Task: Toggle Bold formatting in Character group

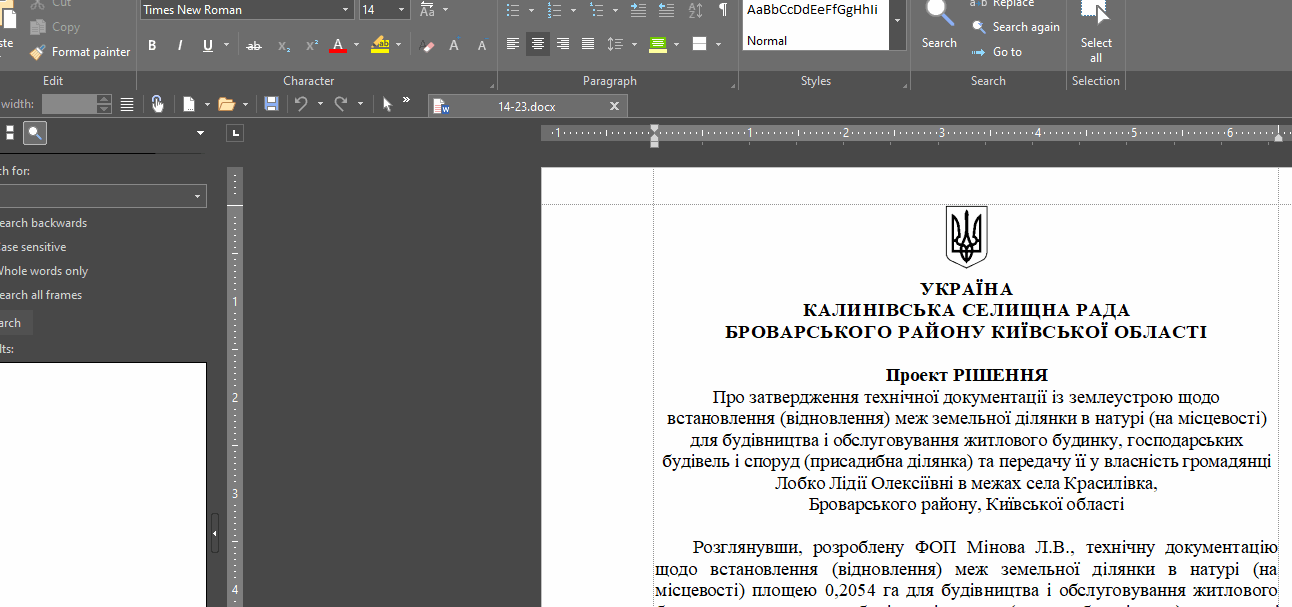Action: [x=152, y=45]
